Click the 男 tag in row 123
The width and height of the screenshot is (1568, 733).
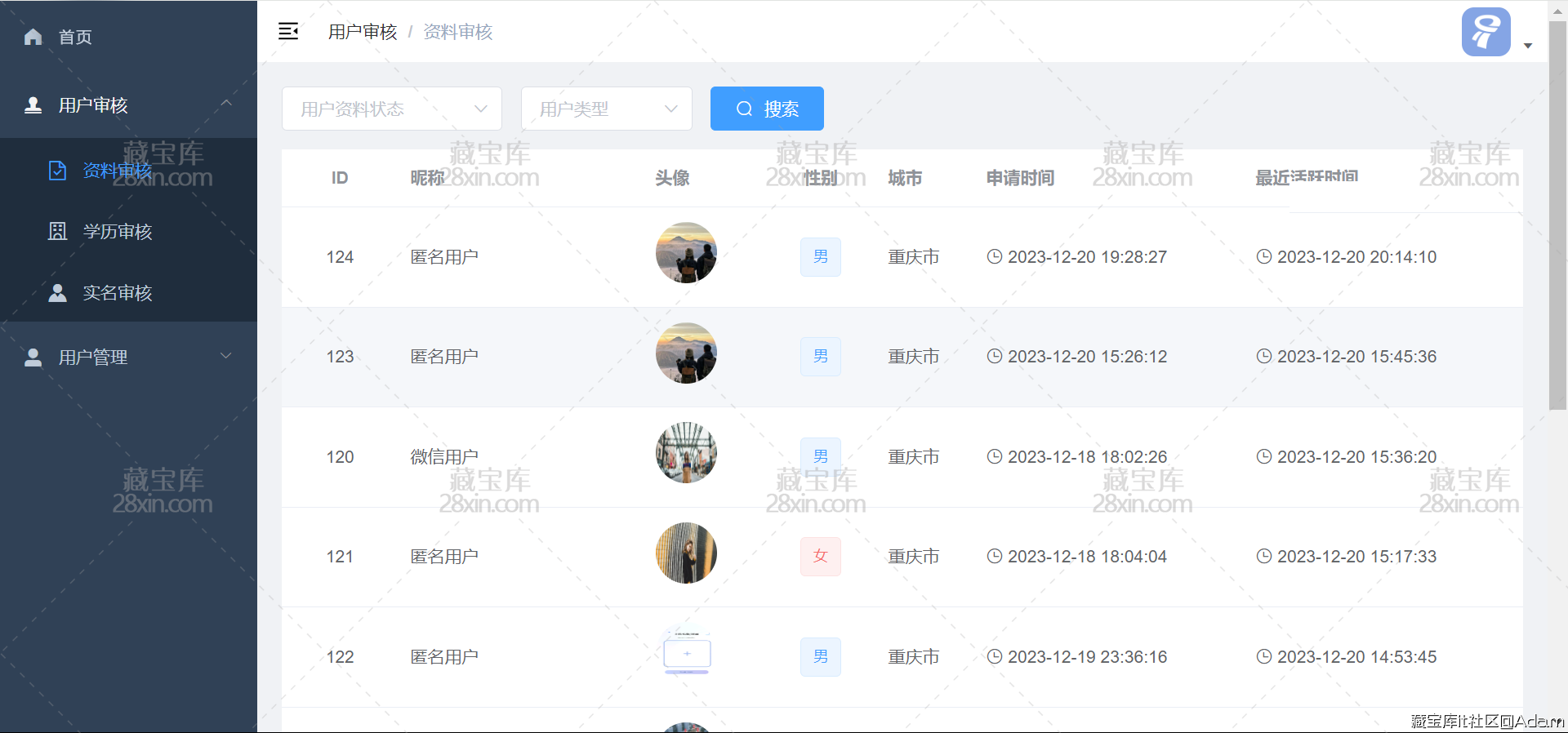coord(821,357)
